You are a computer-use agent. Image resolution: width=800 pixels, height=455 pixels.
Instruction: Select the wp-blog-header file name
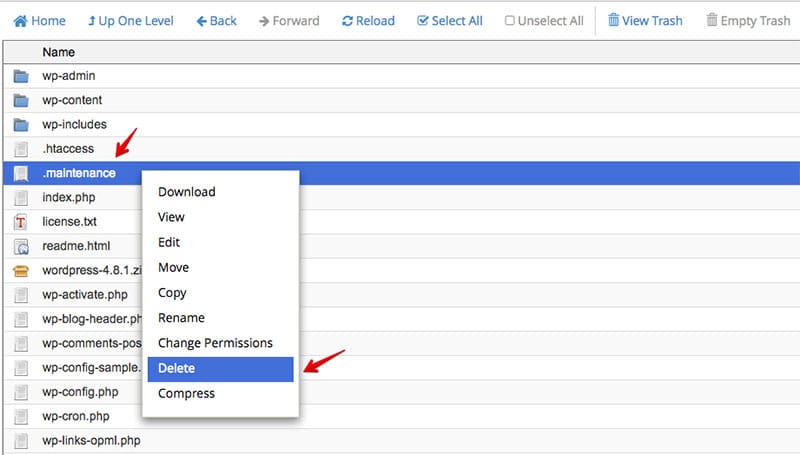point(92,319)
